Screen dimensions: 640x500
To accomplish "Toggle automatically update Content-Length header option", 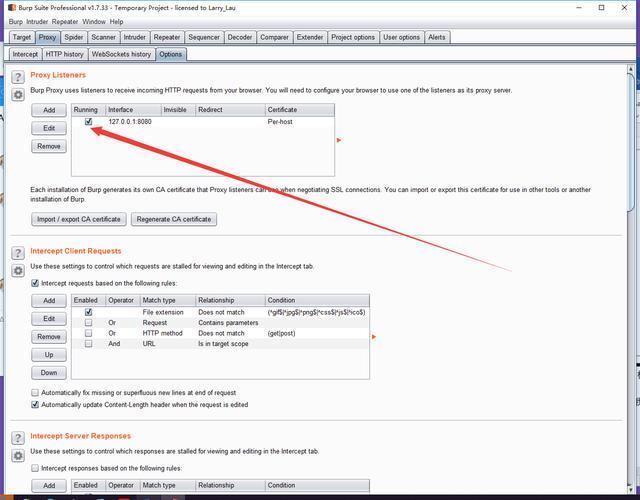I will point(35,404).
